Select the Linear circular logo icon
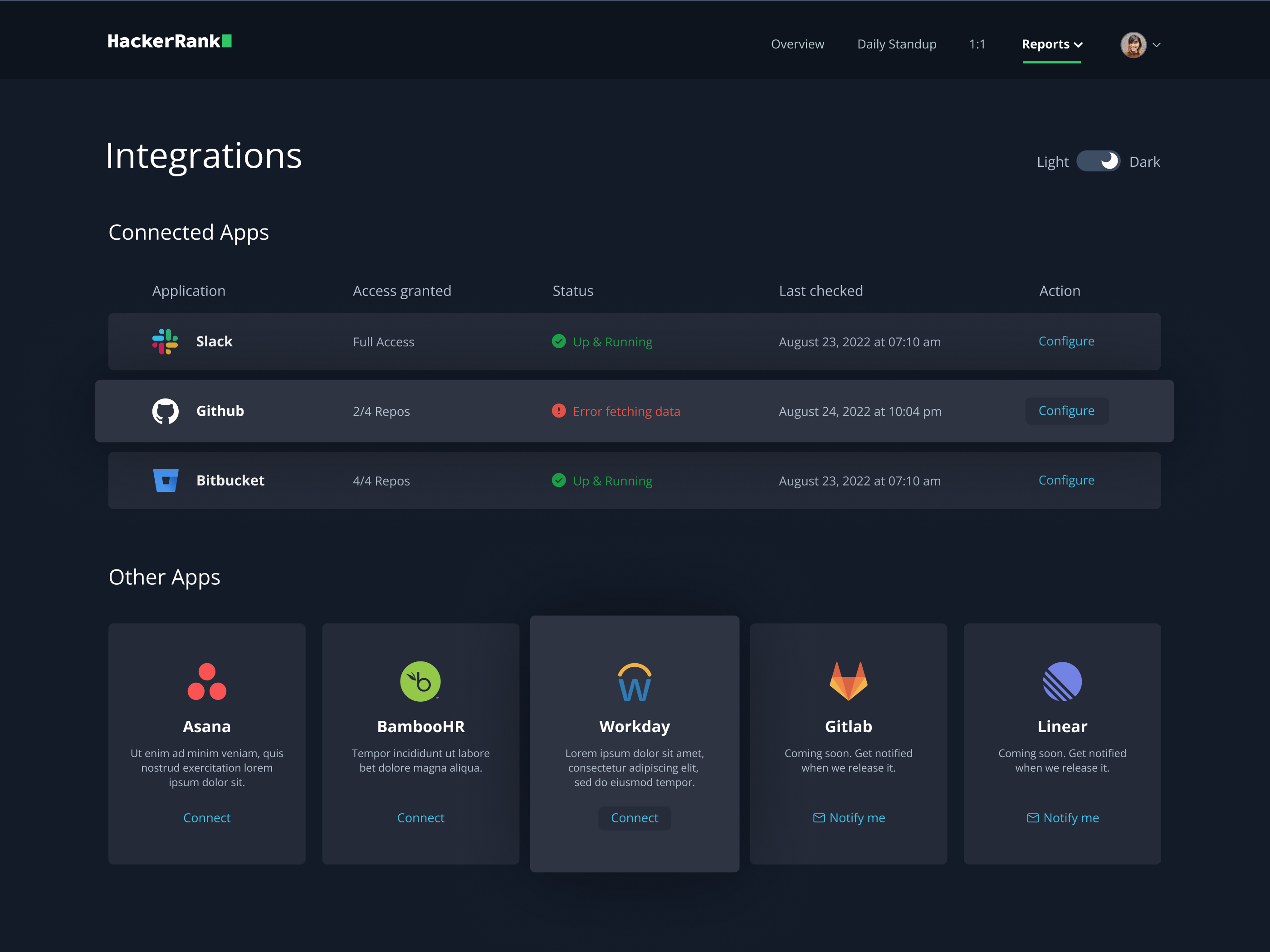 click(1062, 682)
